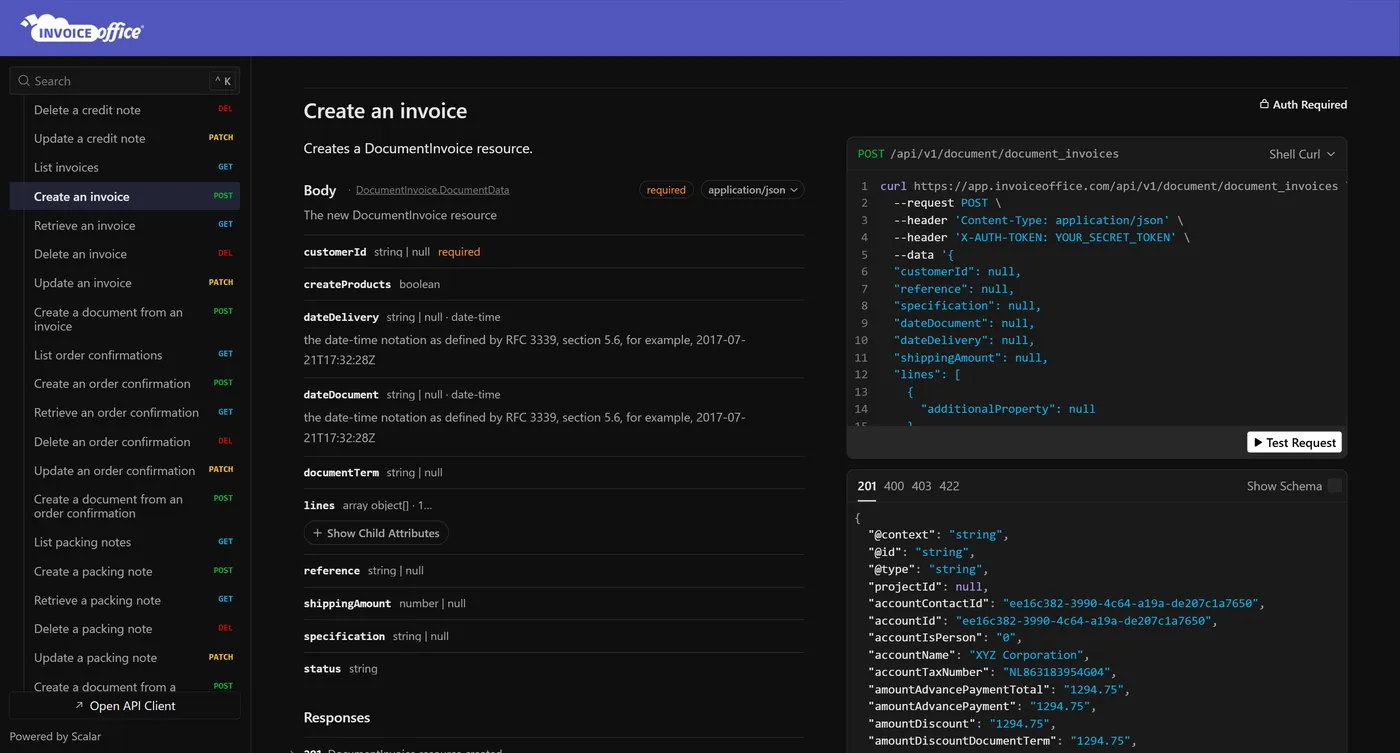Screen dimensions: 1400x753
Task: Switch to the 201 response tab
Action: [x=866, y=486]
